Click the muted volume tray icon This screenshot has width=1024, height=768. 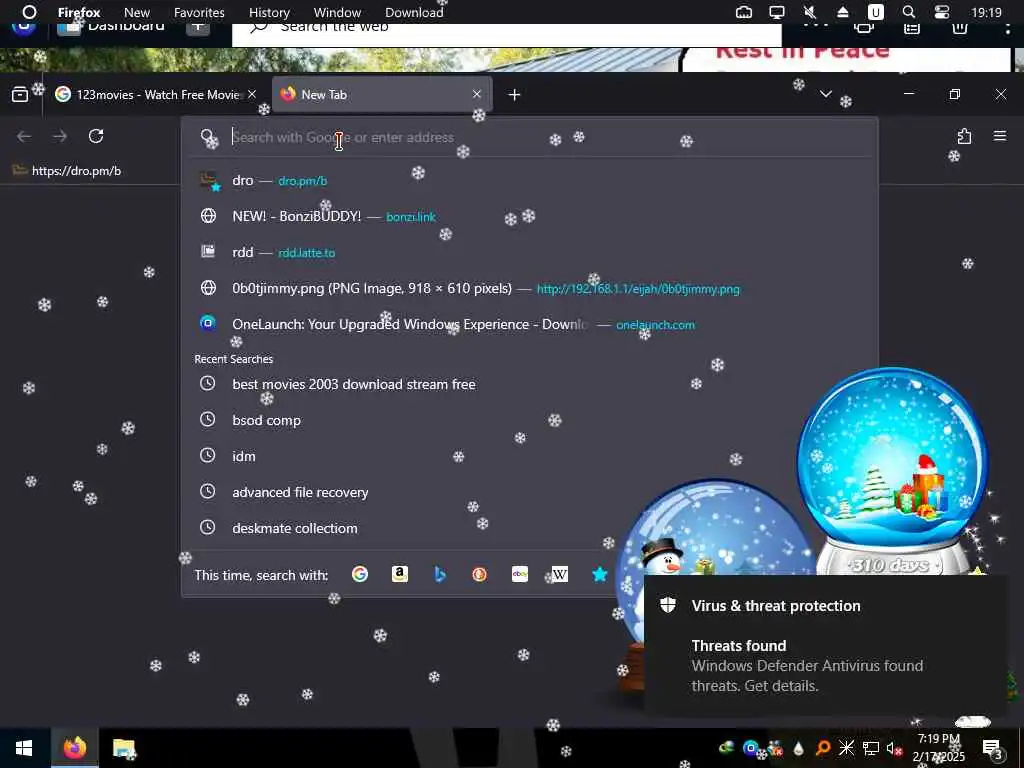894,748
